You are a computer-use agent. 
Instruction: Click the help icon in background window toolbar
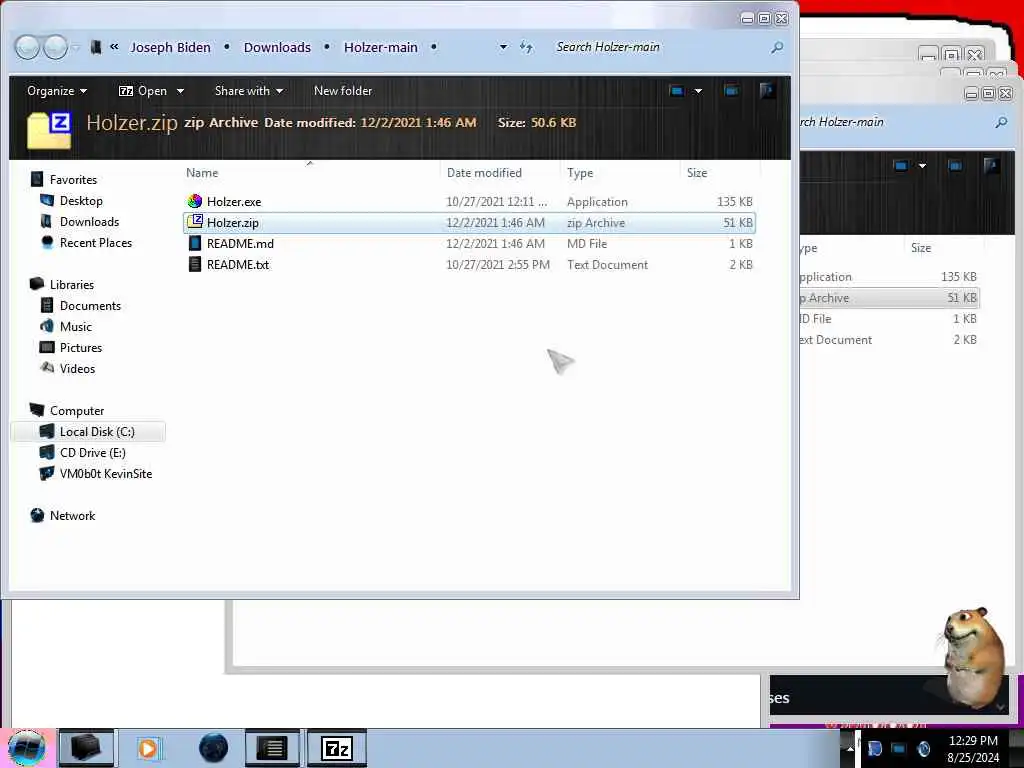point(991,166)
